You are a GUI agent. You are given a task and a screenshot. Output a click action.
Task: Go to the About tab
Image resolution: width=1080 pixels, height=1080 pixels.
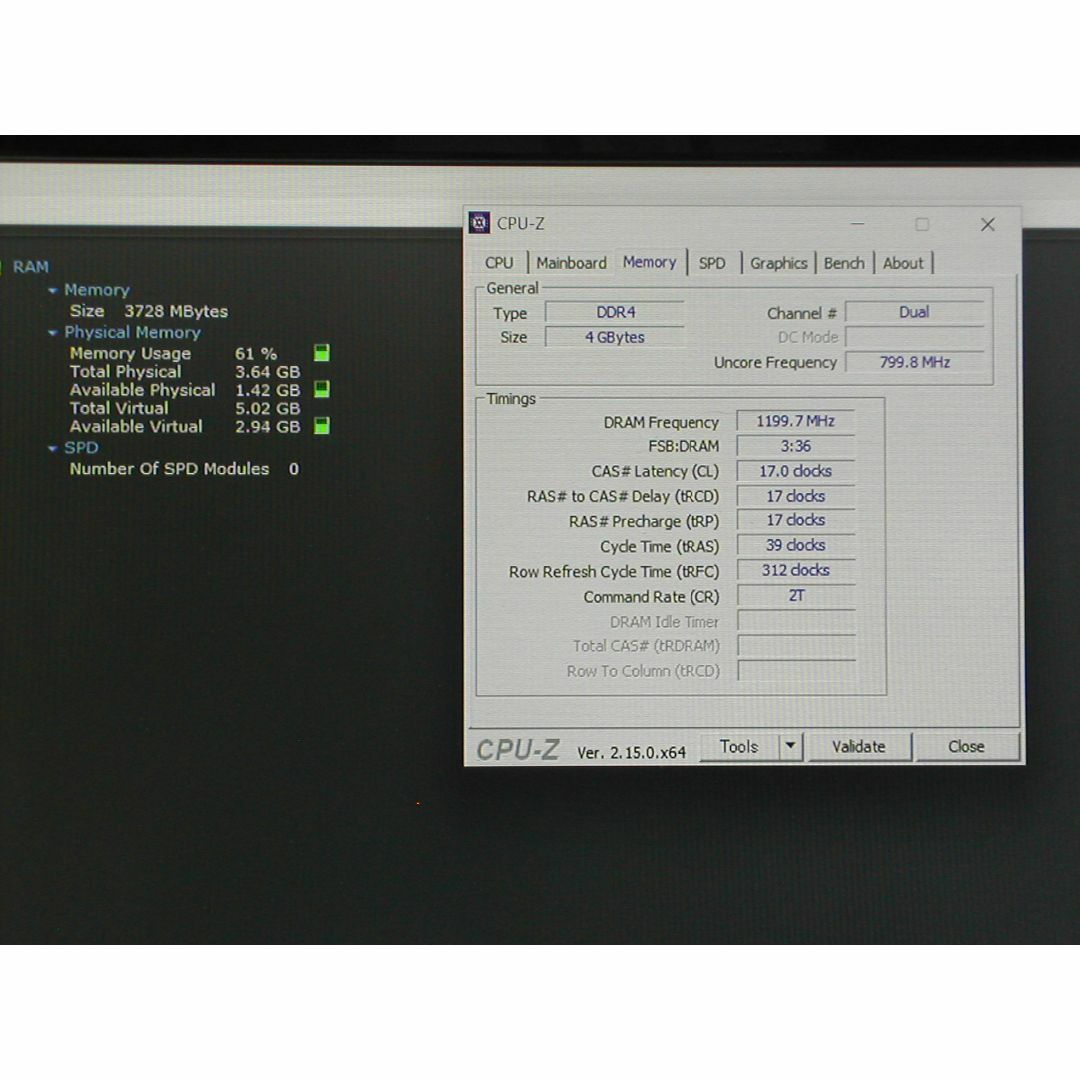903,263
